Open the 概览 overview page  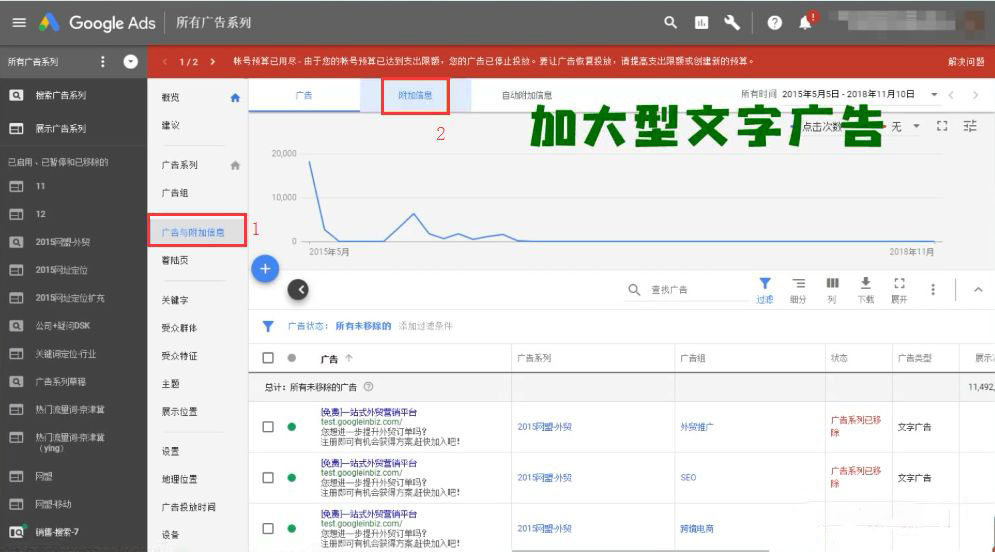click(x=170, y=97)
